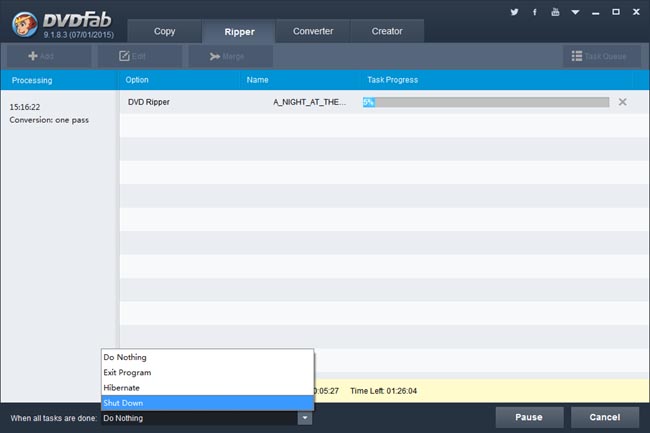Viewport: 650px width, 433px height.
Task: Maximize the DVDFab window
Action: coord(616,12)
